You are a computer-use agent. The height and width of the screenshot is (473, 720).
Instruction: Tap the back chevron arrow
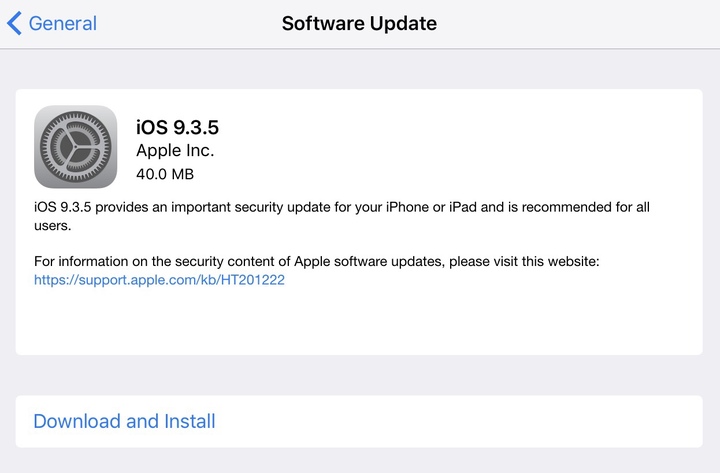point(14,23)
